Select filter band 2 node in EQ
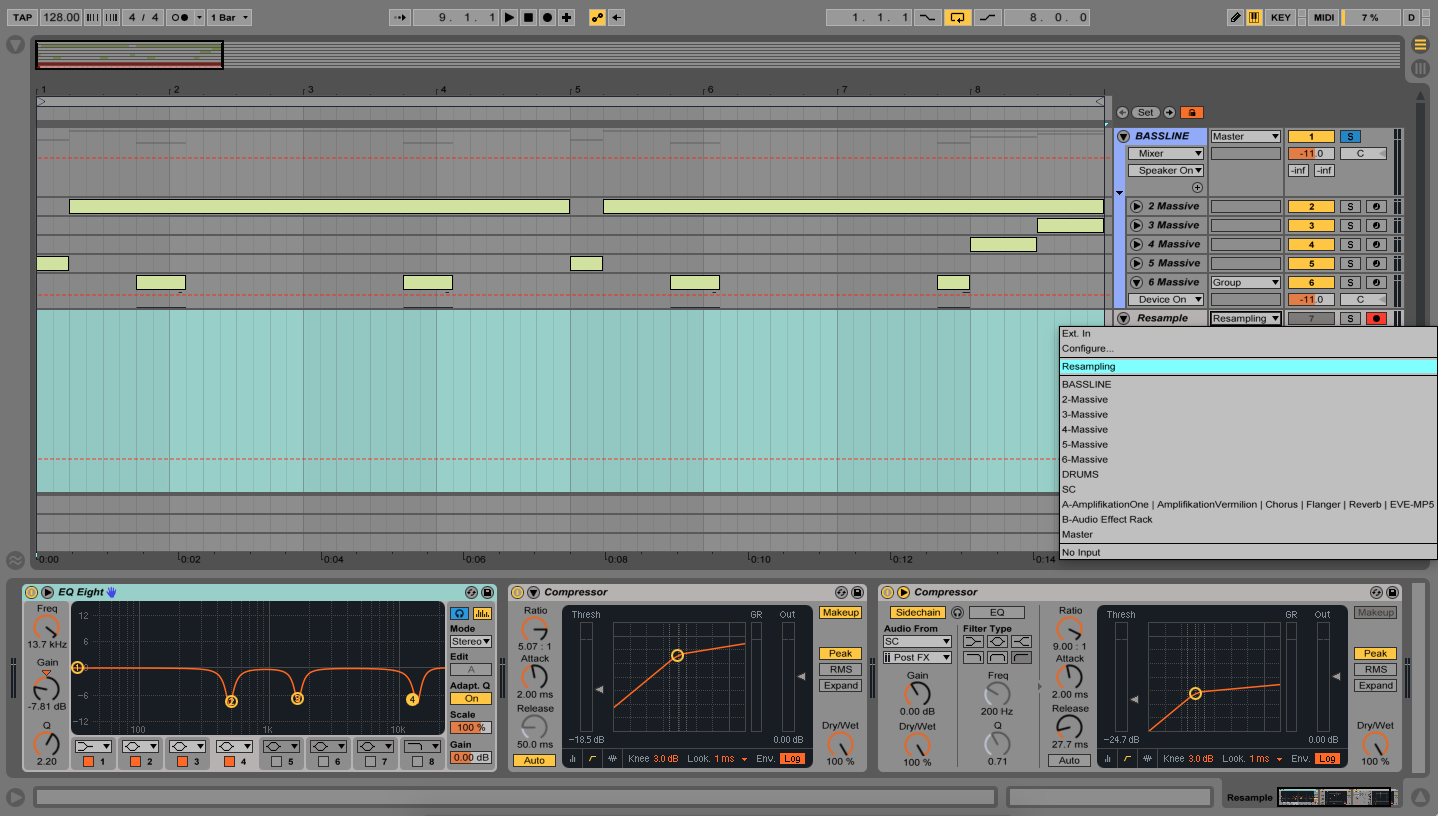The image size is (1438, 816). pyautogui.click(x=231, y=701)
